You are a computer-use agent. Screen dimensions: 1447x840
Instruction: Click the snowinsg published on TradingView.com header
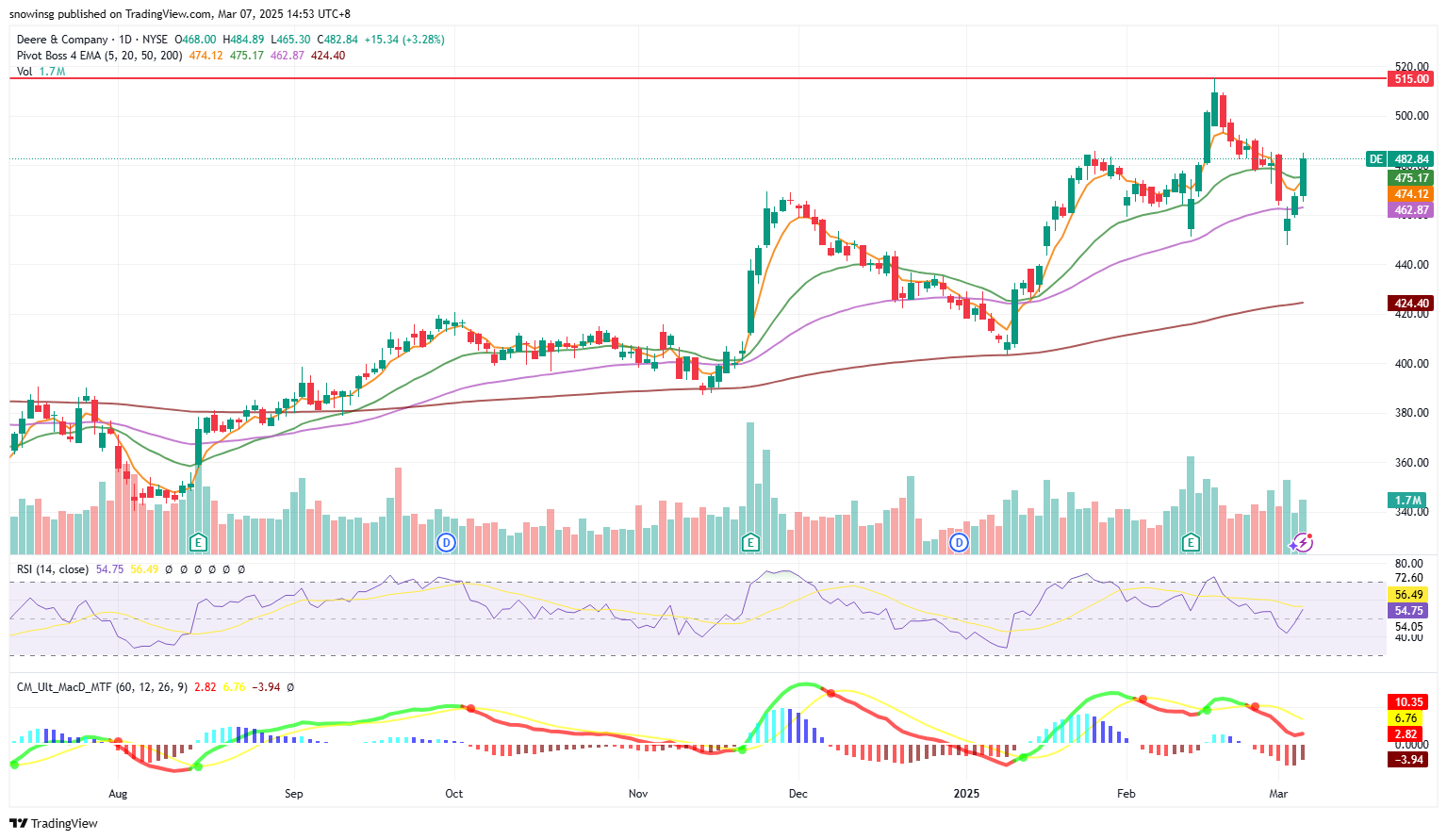coord(180,14)
